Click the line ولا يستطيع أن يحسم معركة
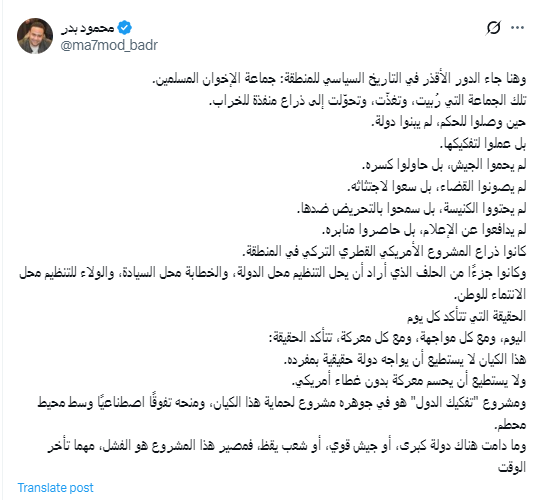 (409, 381)
